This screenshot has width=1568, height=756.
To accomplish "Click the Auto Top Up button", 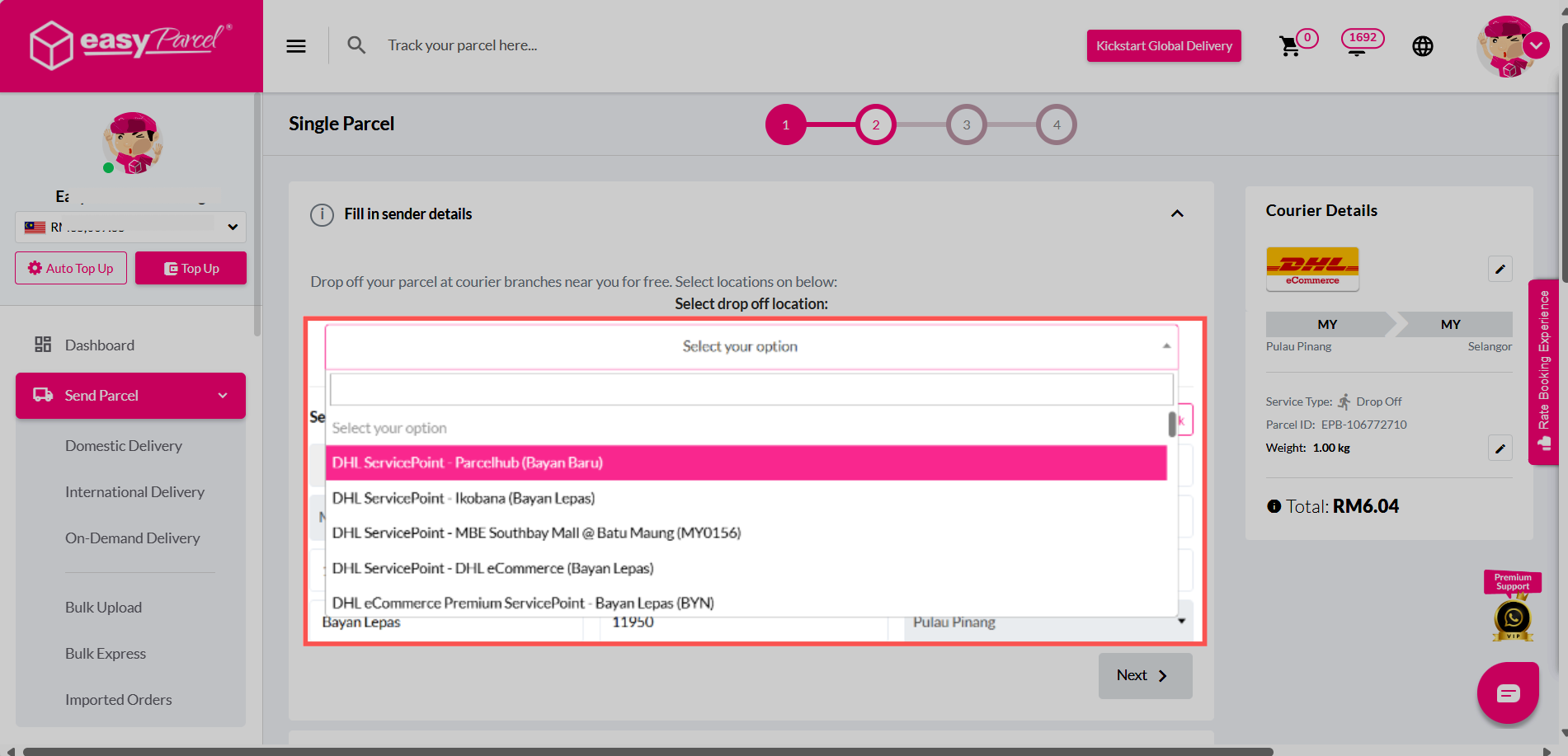I will click(x=71, y=268).
